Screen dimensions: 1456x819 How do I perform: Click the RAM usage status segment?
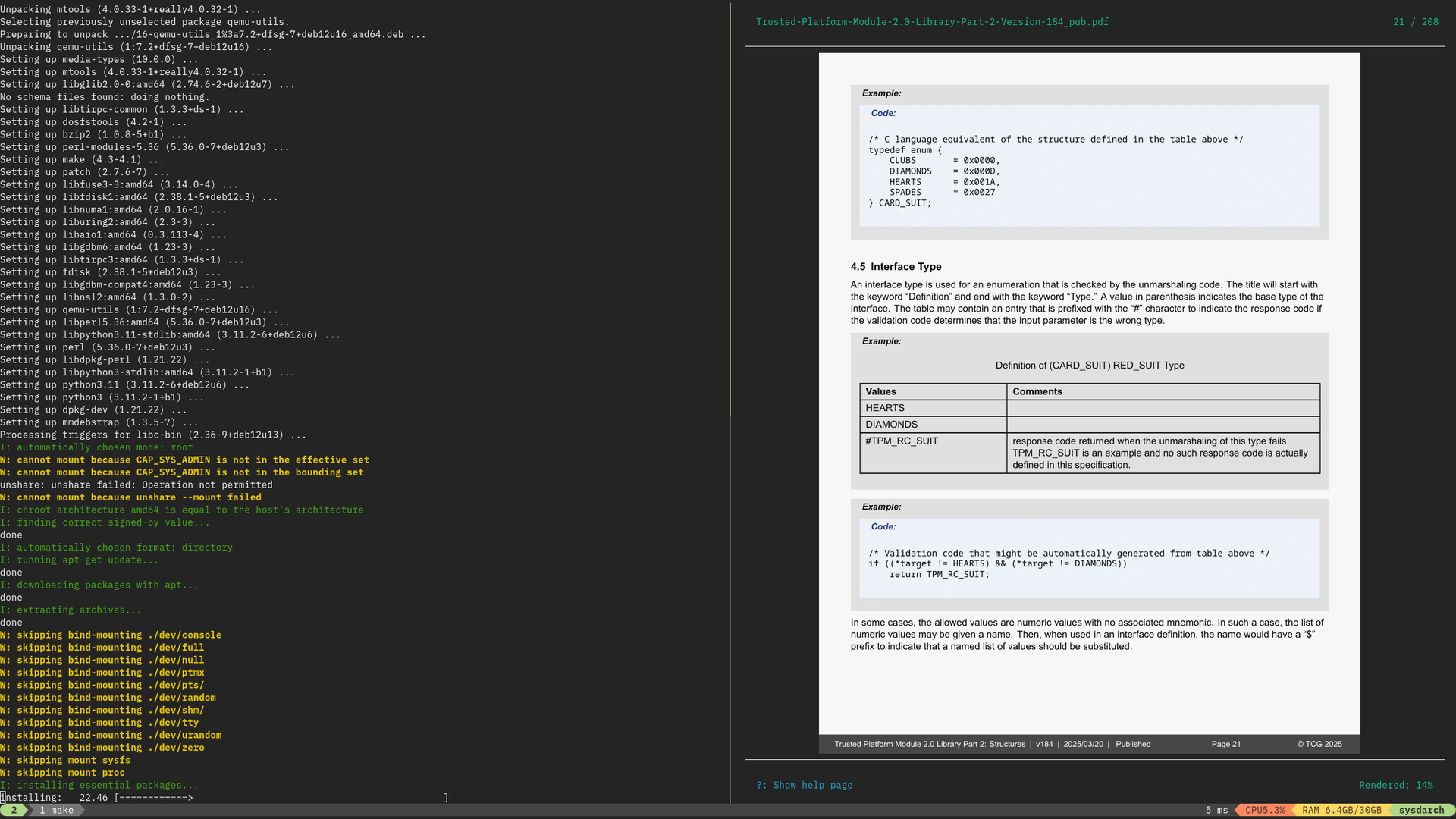1341,810
